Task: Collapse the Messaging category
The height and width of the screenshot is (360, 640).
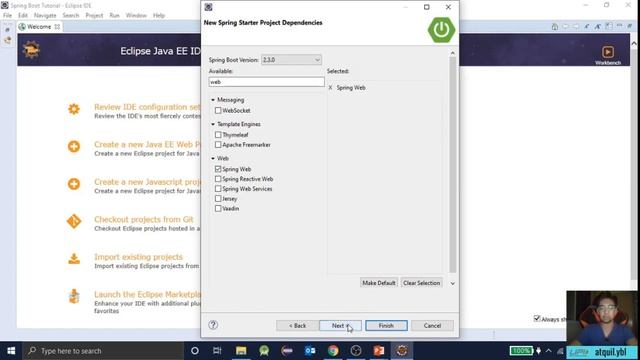Action: tap(213, 100)
